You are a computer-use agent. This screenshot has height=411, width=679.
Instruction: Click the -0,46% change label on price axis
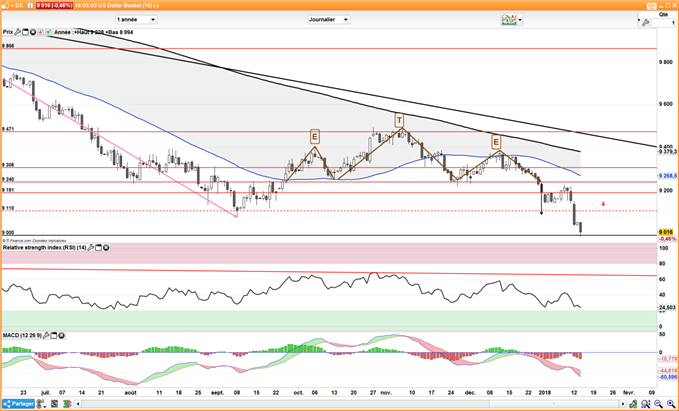[667, 239]
